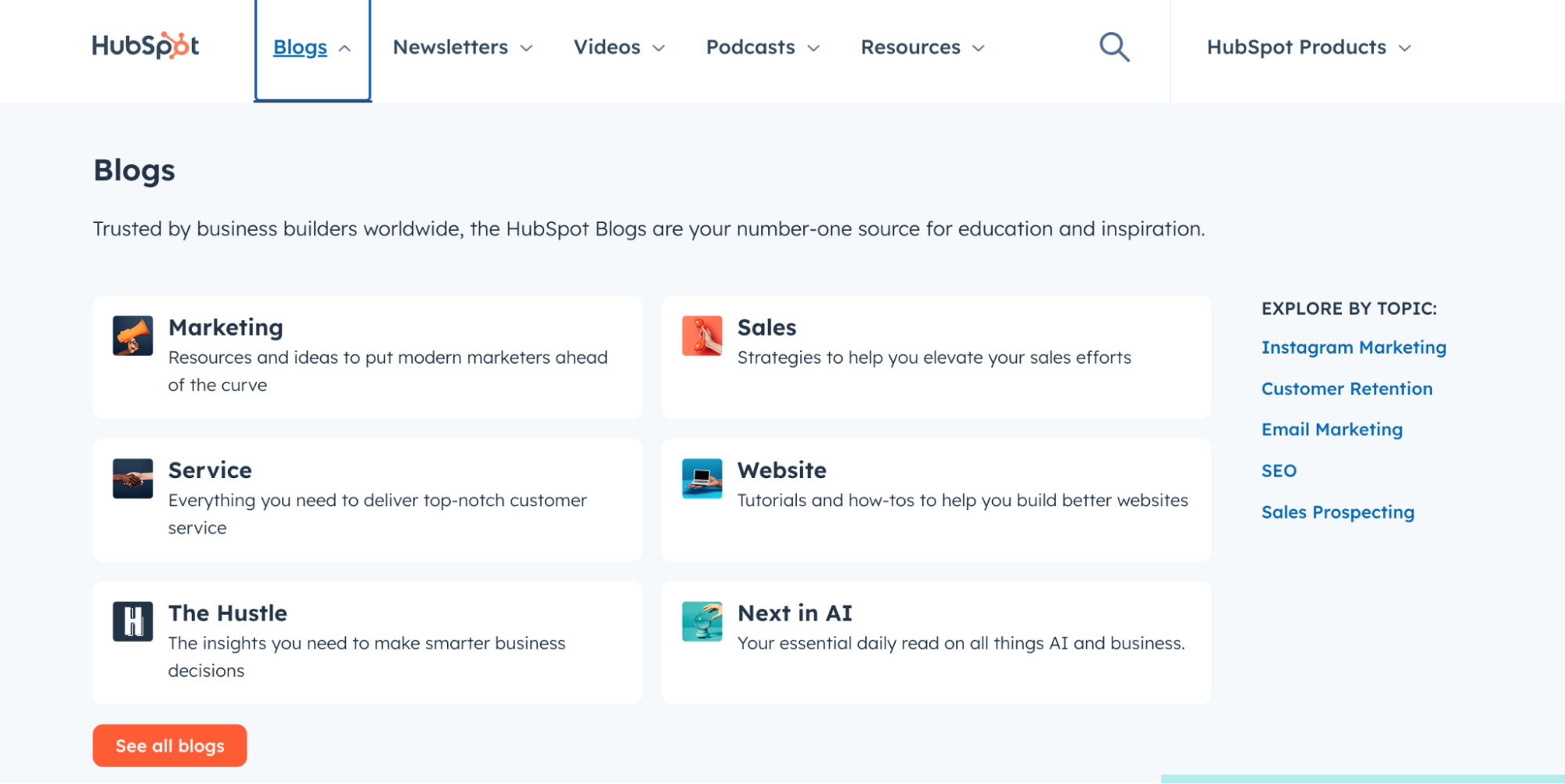Screen dimensions: 1565x784
Task: Open the Service blog heading
Action: click(210, 470)
